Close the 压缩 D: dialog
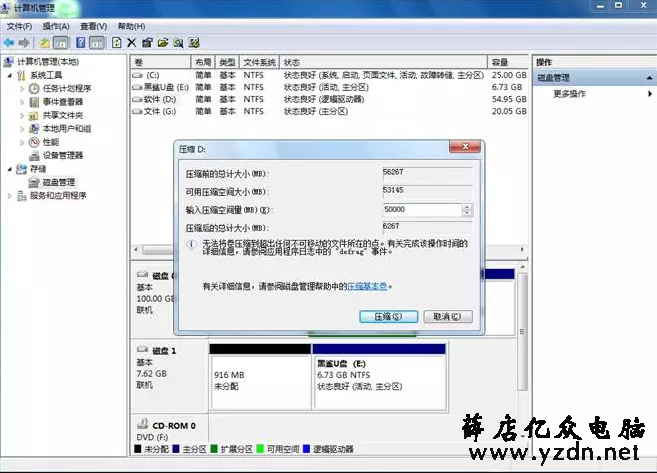 [465, 147]
